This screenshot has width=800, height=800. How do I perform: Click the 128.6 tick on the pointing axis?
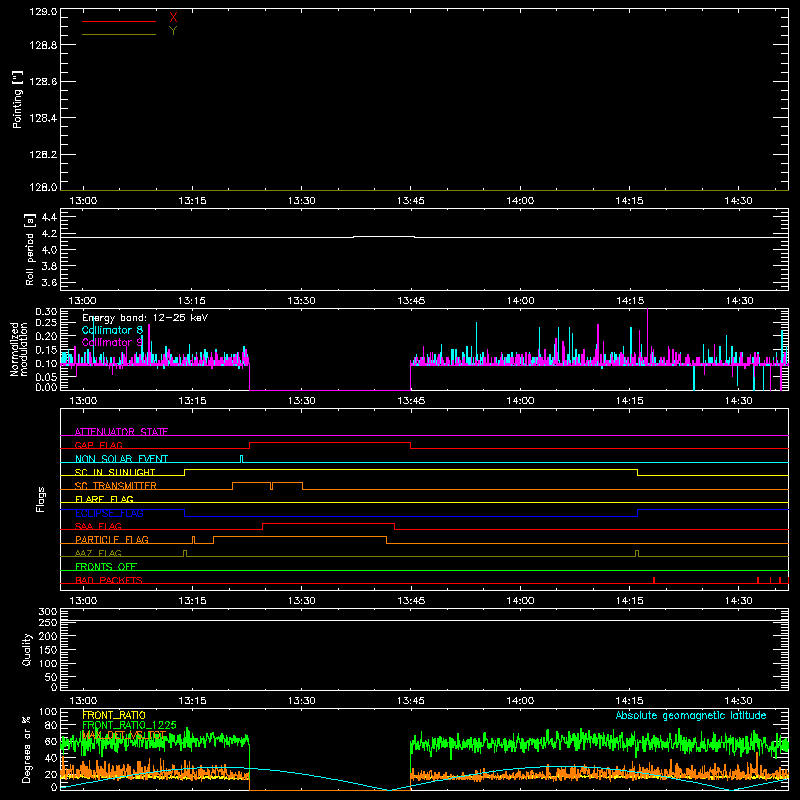43,82
